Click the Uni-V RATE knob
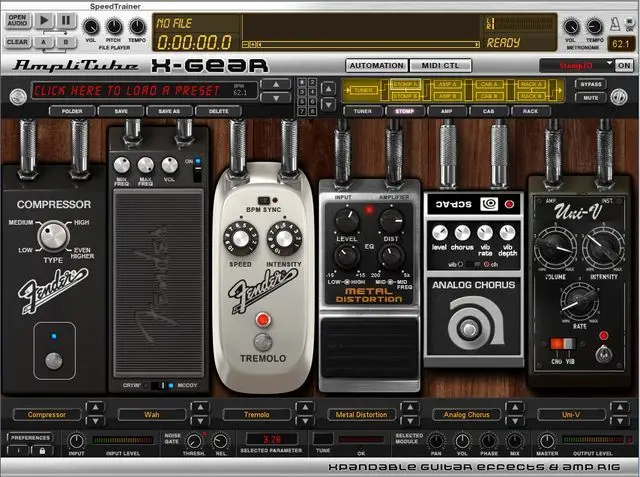Image resolution: width=640 pixels, height=477 pixels. 580,302
